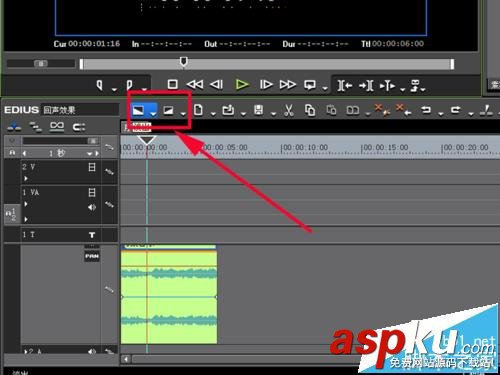The image size is (500, 375).
Task: Toggle video mute on track 1 VA
Action: [92, 192]
